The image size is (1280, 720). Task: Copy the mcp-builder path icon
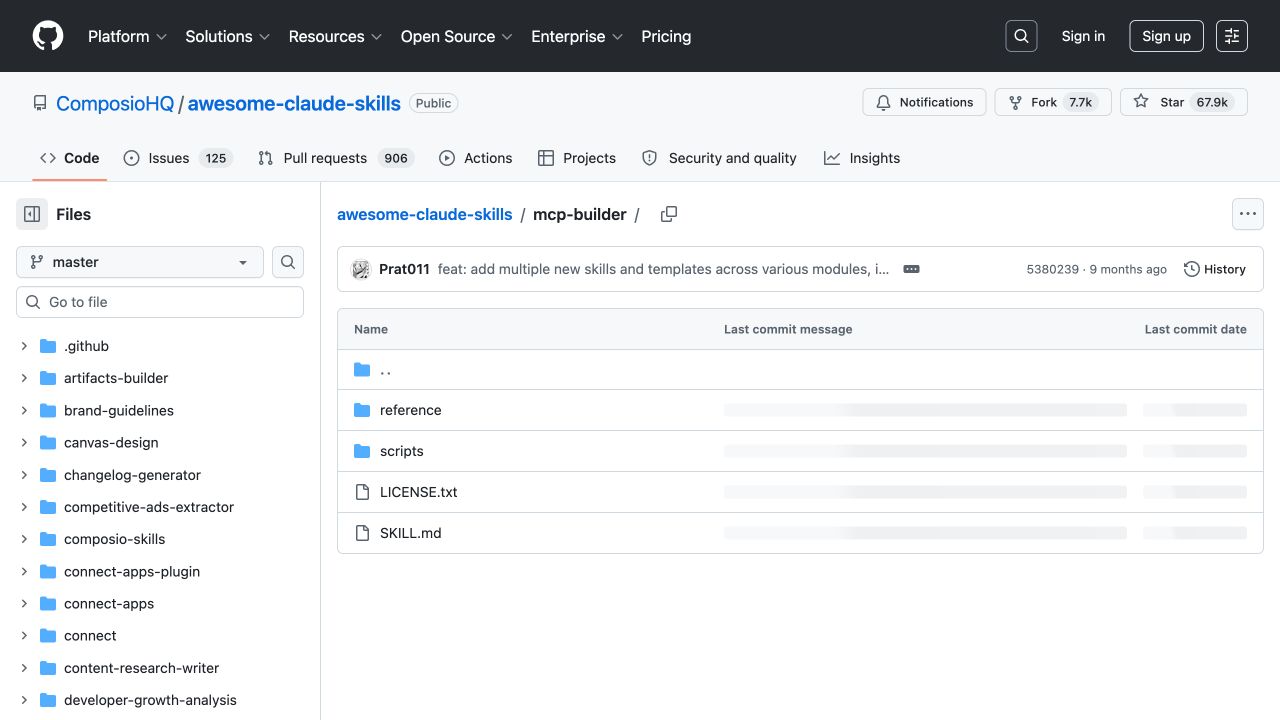669,214
